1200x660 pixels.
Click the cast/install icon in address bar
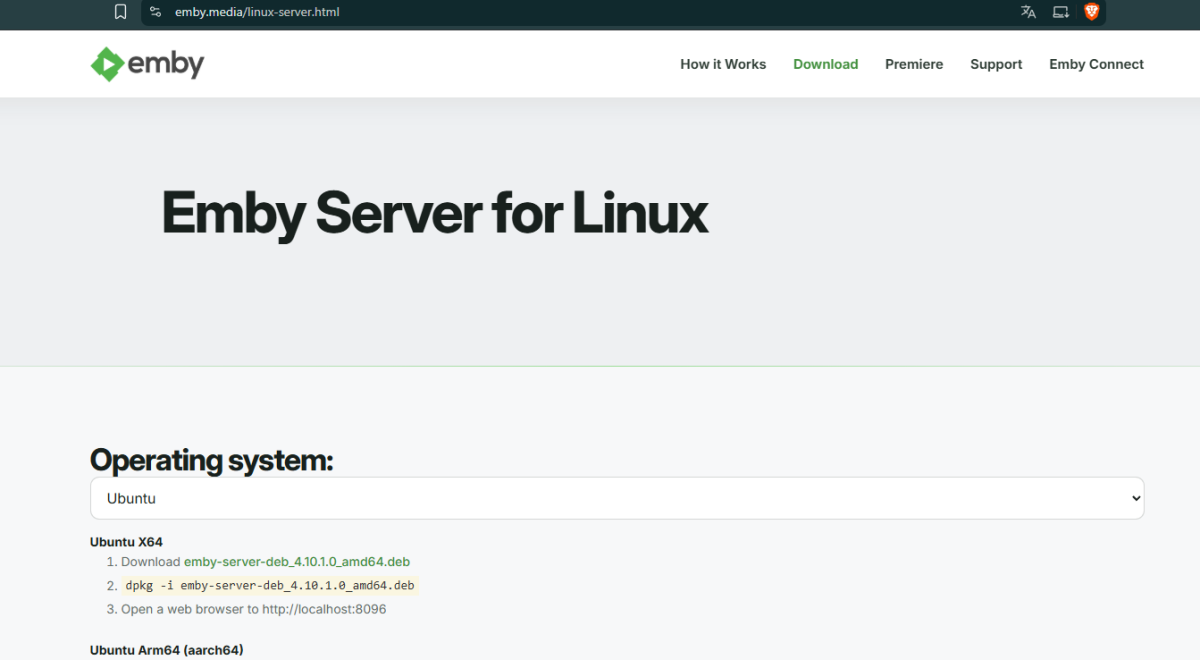[x=1061, y=12]
